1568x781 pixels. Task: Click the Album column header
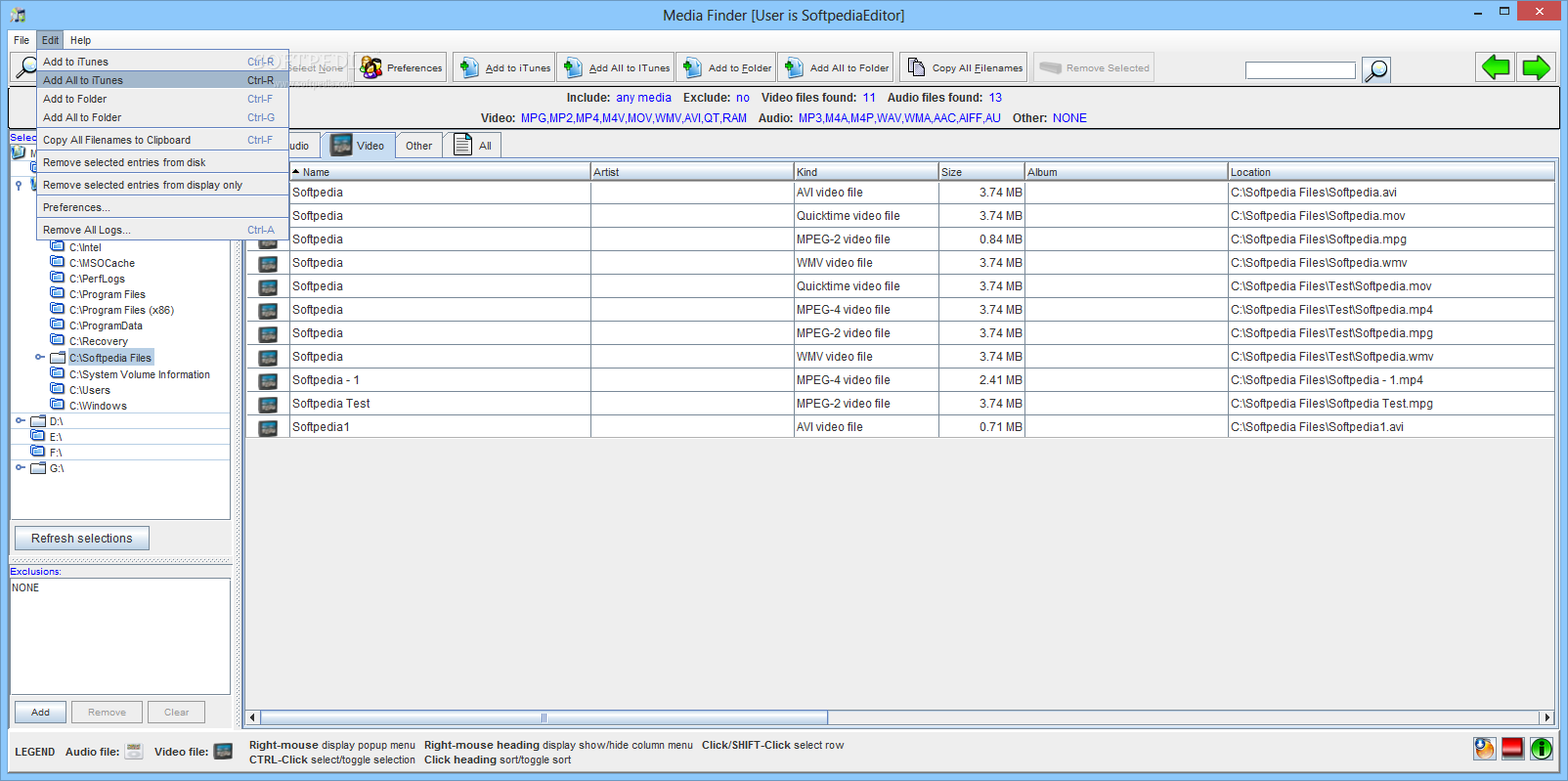(x=1126, y=172)
